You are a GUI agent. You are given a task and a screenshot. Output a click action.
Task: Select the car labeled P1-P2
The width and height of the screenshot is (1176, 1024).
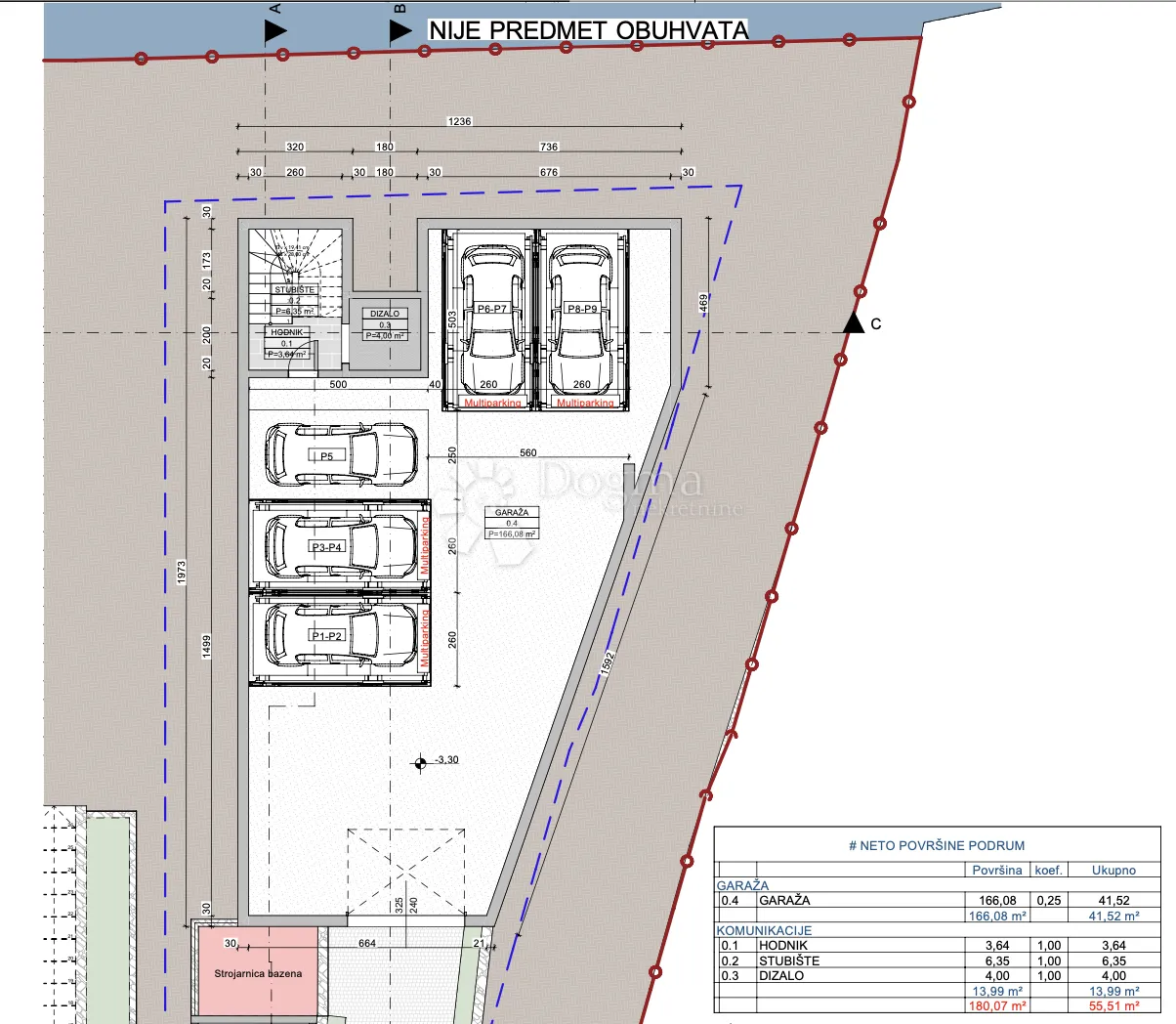pyautogui.click(x=340, y=635)
